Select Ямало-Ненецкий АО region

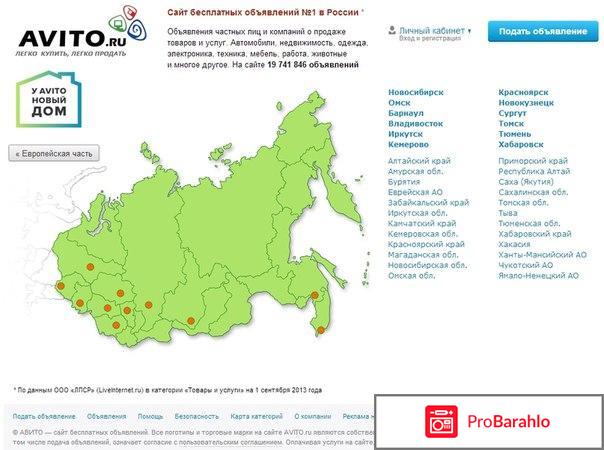(542, 265)
